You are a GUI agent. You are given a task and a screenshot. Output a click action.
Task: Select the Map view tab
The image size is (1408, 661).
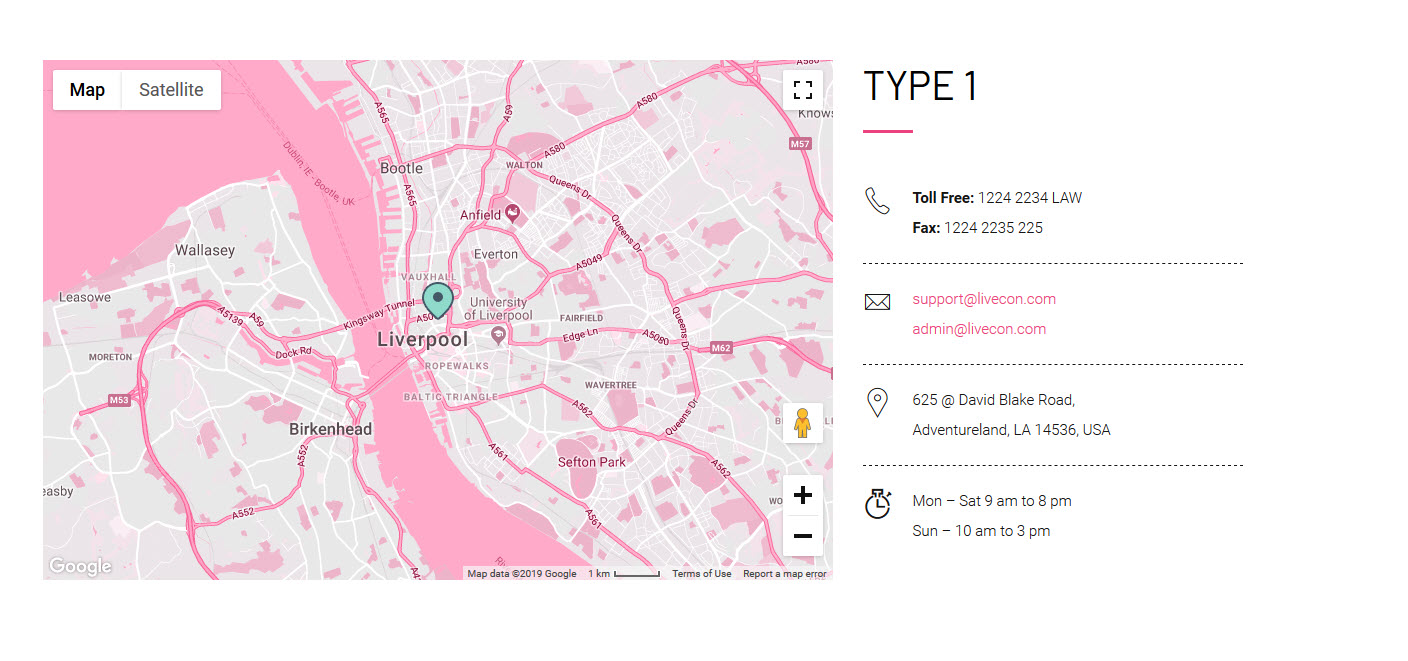pyautogui.click(x=87, y=90)
